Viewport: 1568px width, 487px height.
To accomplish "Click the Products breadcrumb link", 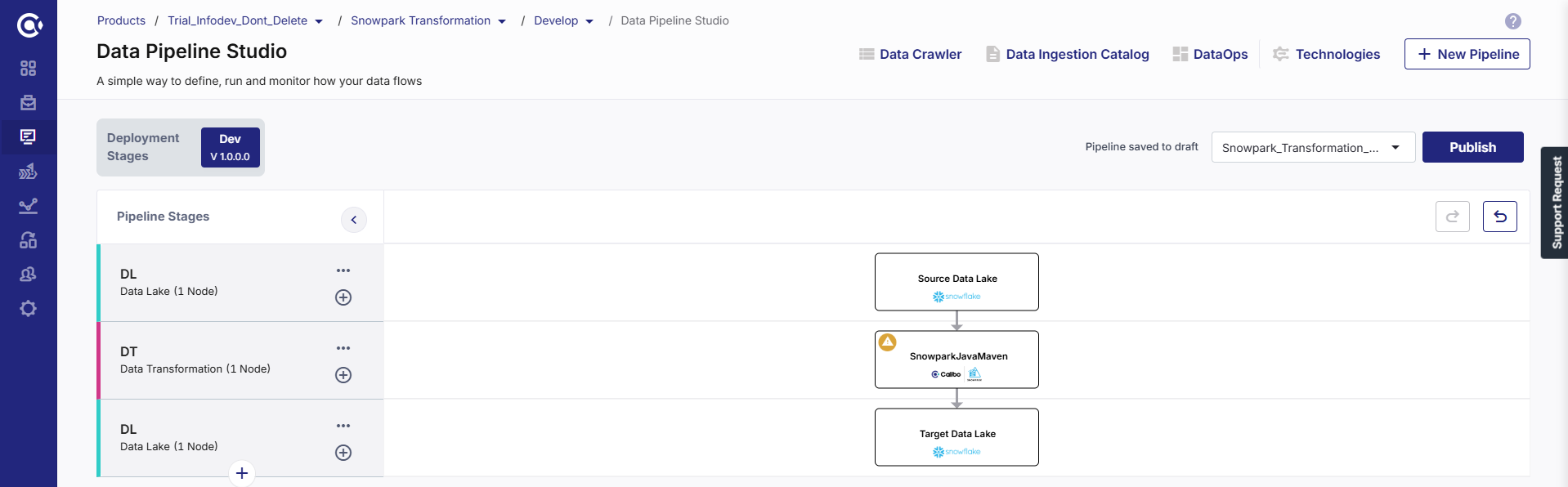I will click(121, 20).
